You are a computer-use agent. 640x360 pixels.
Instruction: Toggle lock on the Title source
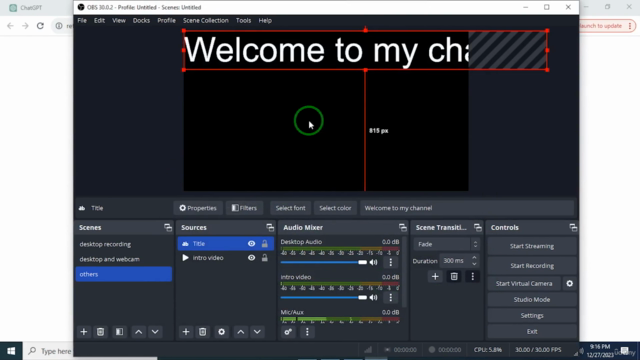(x=264, y=244)
